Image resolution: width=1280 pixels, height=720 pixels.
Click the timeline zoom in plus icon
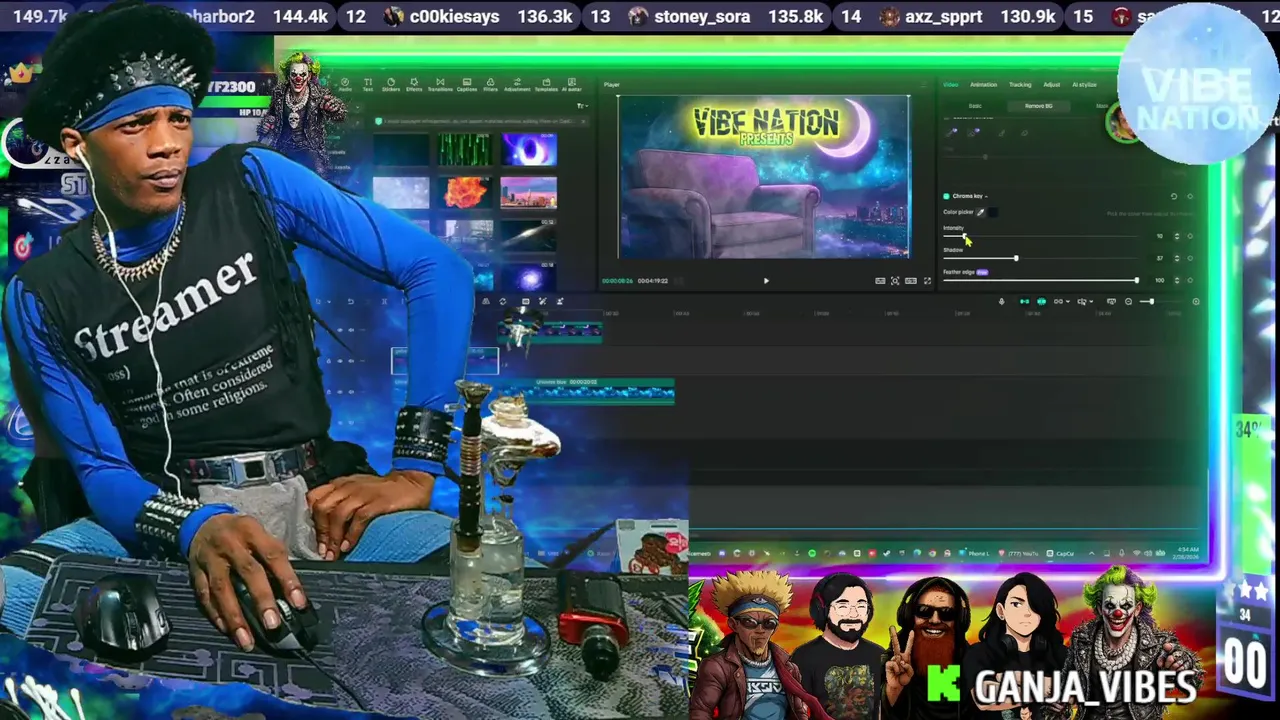point(1196,301)
